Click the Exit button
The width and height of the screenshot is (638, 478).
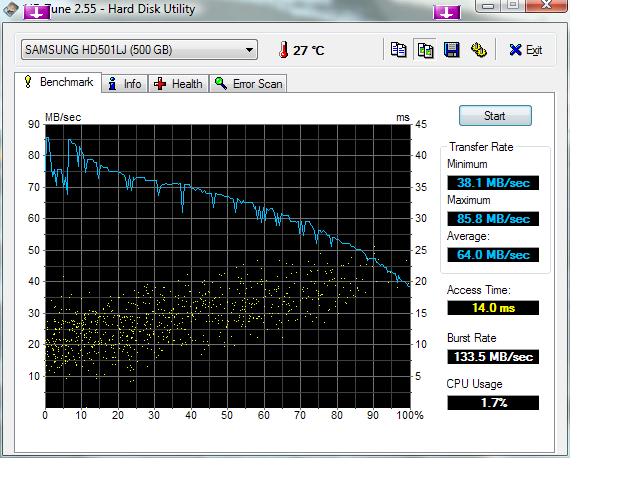click(x=525, y=50)
